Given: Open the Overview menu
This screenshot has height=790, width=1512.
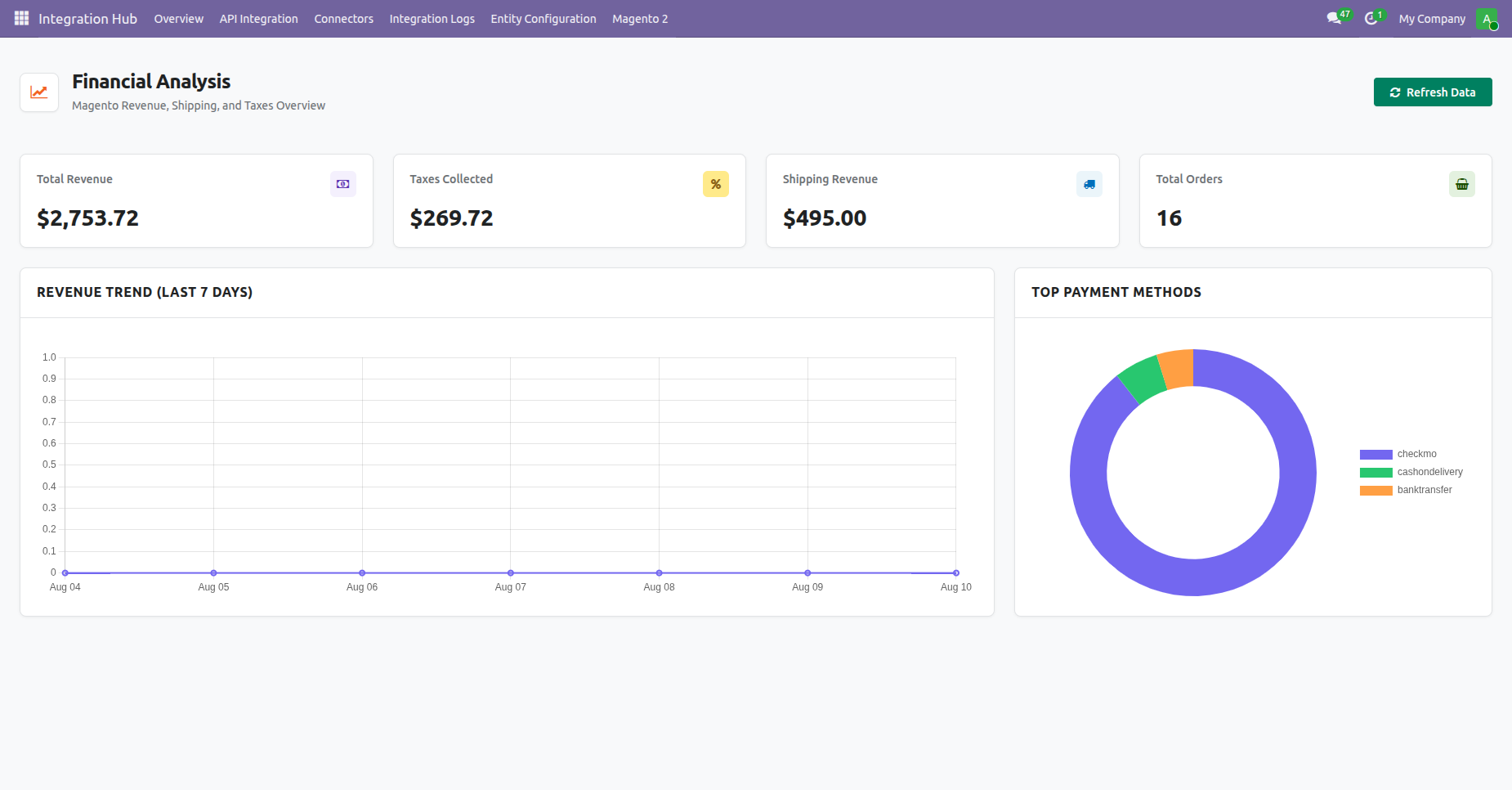Looking at the screenshot, I should coord(179,19).
